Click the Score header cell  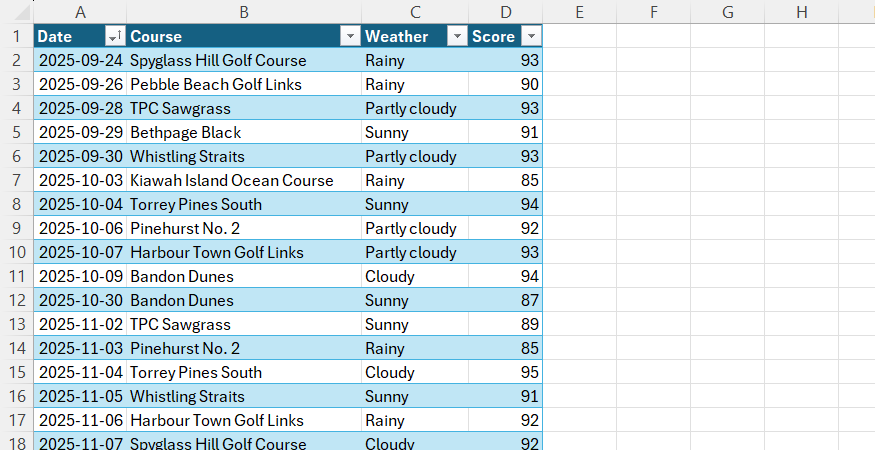point(505,36)
